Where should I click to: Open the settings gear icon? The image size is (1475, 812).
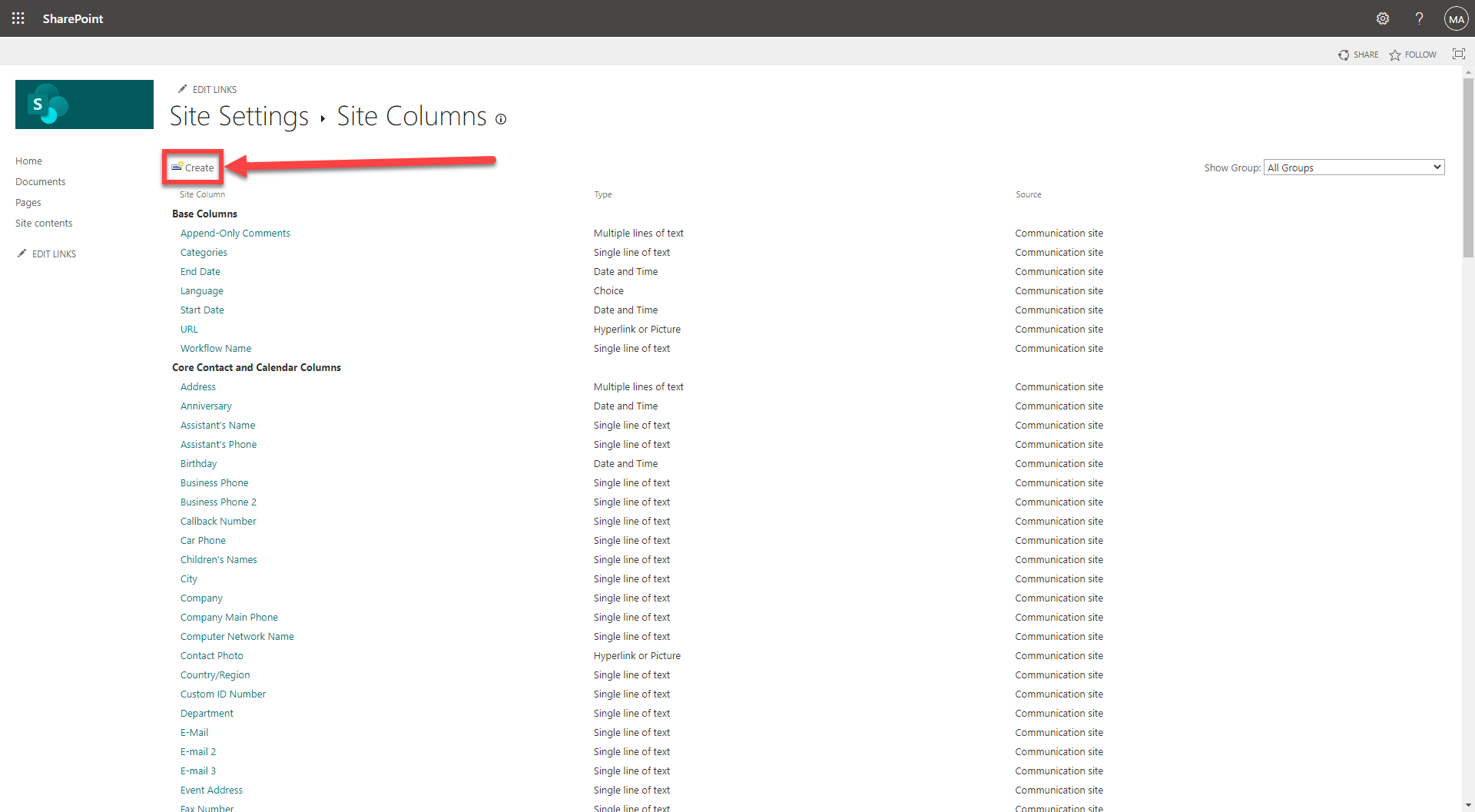pos(1382,18)
